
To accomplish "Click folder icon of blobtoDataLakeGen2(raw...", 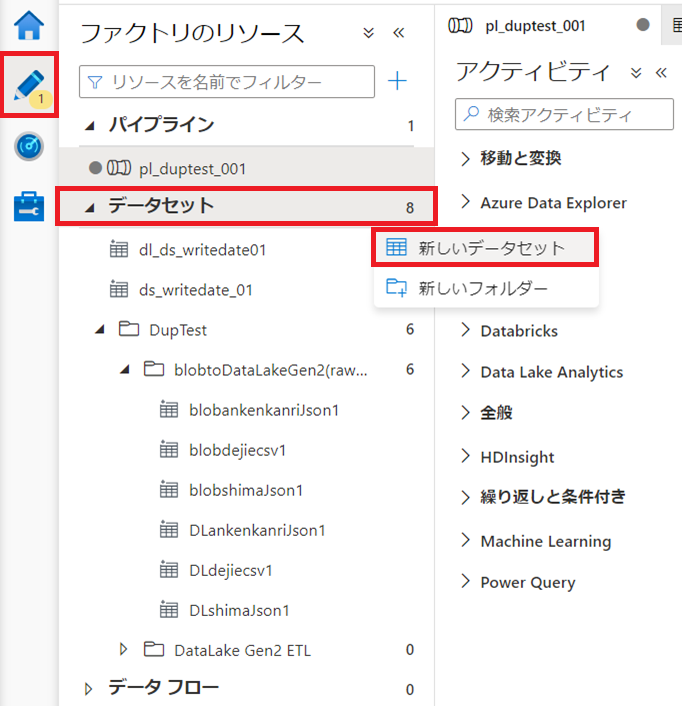I will [x=154, y=369].
